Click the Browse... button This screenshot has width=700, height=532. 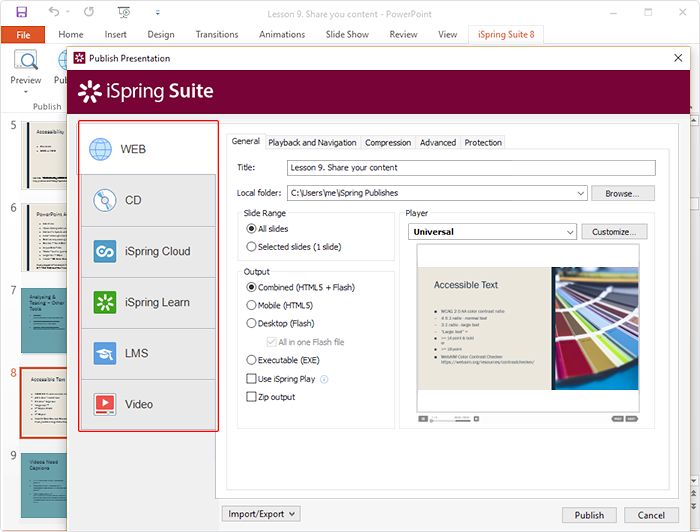click(x=622, y=193)
